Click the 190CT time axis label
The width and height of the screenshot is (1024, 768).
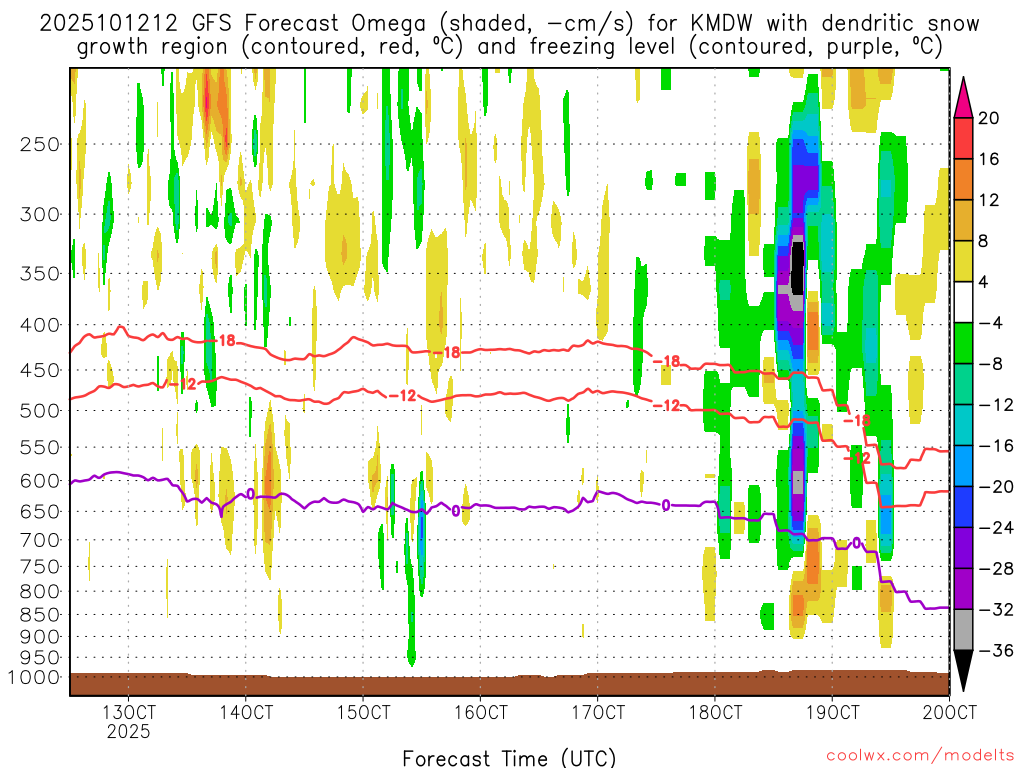pyautogui.click(x=832, y=712)
